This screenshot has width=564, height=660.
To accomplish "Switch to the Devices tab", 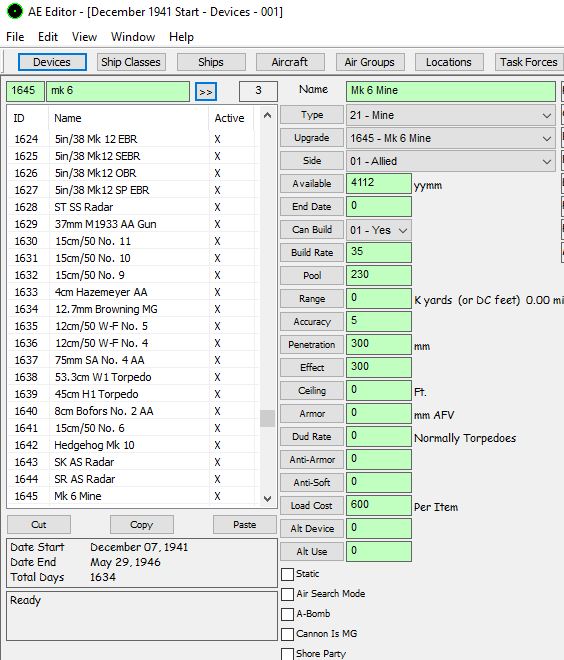I will (x=52, y=62).
